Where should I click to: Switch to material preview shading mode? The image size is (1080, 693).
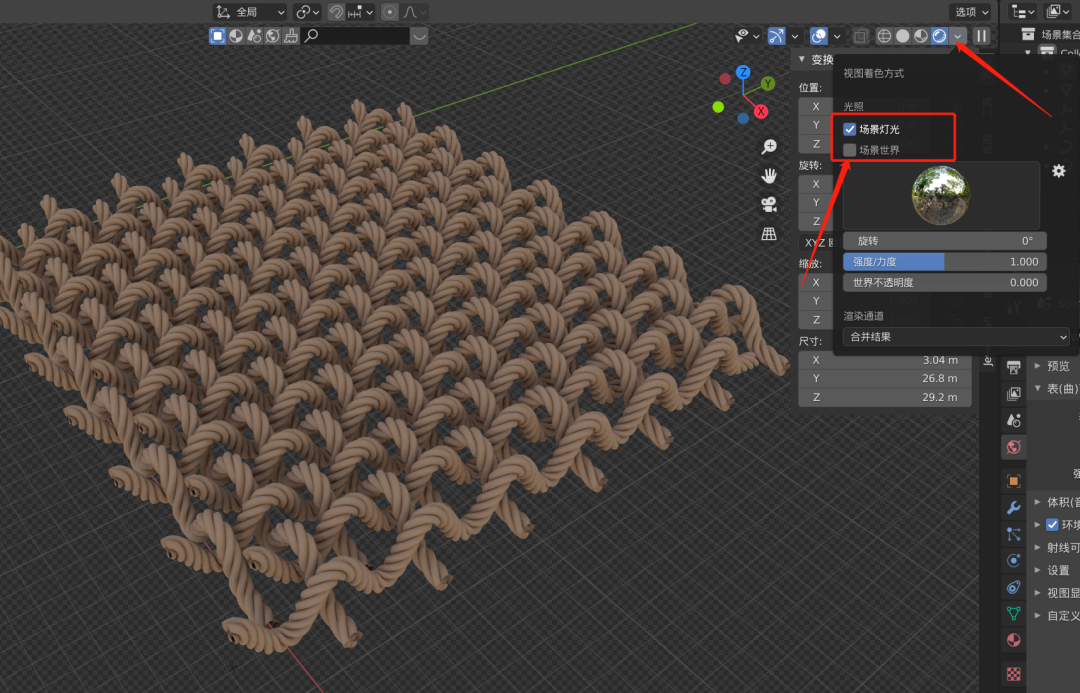[x=921, y=36]
